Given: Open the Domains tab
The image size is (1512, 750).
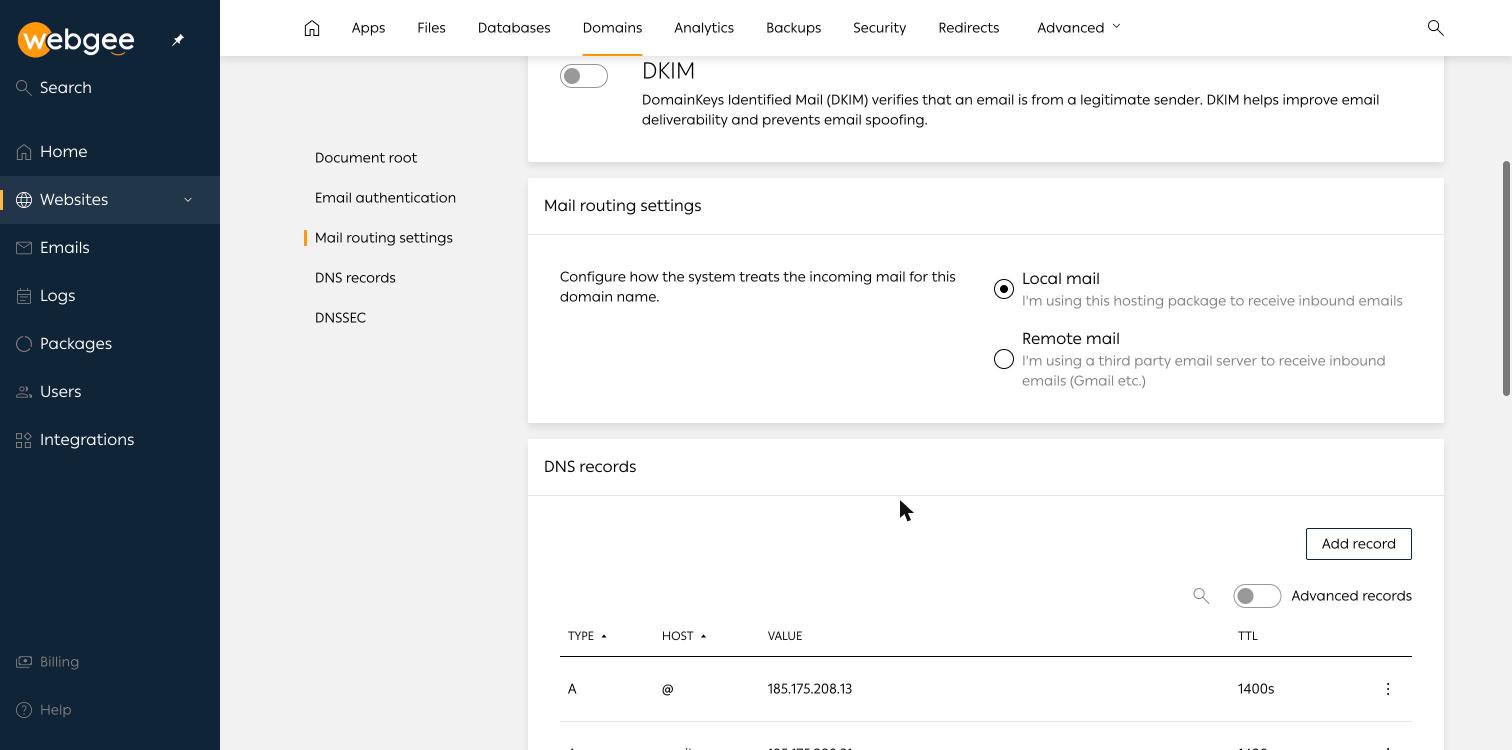Looking at the screenshot, I should pyautogui.click(x=612, y=28).
